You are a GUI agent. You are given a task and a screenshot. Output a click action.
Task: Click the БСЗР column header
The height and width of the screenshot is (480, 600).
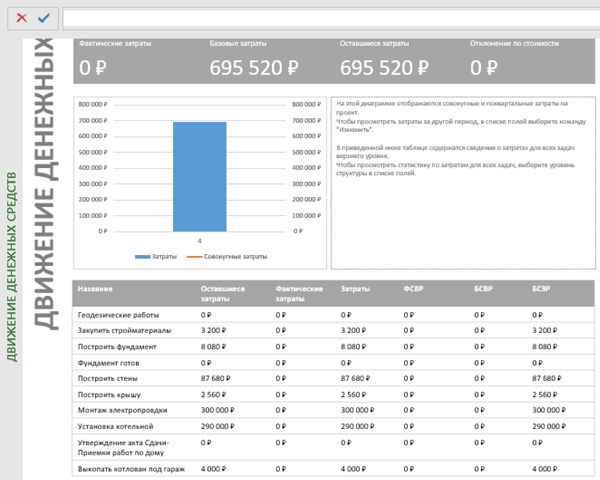[x=541, y=289]
